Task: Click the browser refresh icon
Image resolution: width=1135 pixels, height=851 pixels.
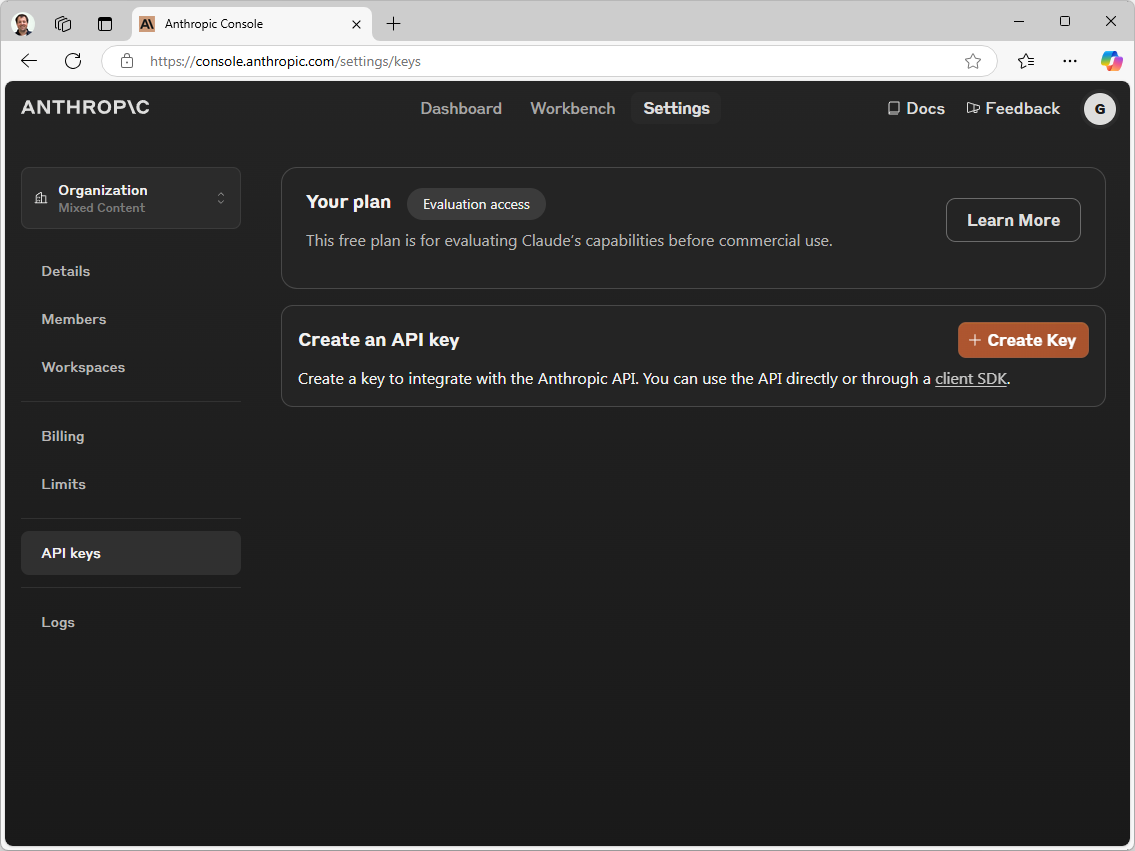Action: pyautogui.click(x=73, y=61)
